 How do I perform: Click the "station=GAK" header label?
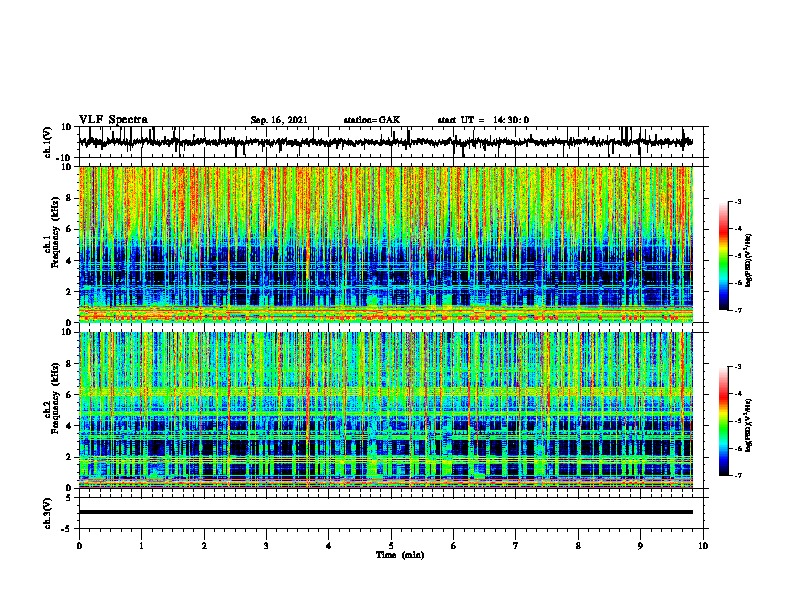(372, 120)
